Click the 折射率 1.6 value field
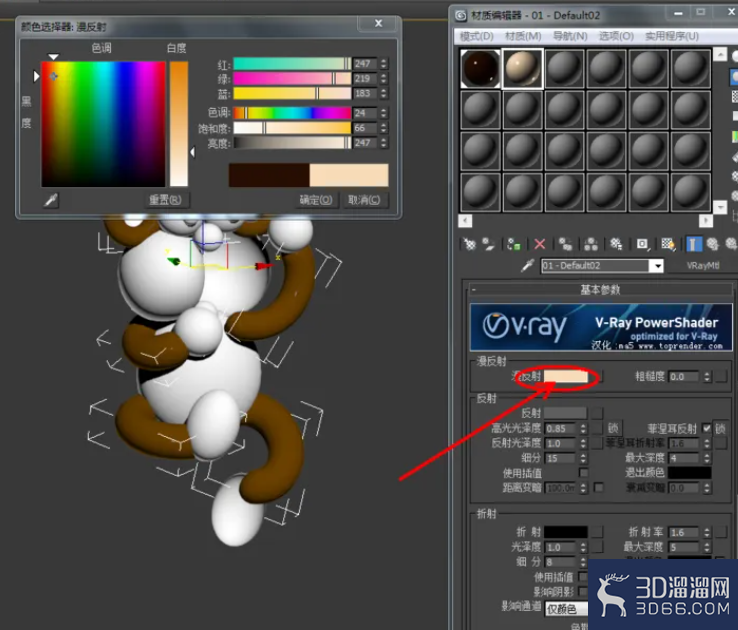The width and height of the screenshot is (738, 630). [x=684, y=533]
